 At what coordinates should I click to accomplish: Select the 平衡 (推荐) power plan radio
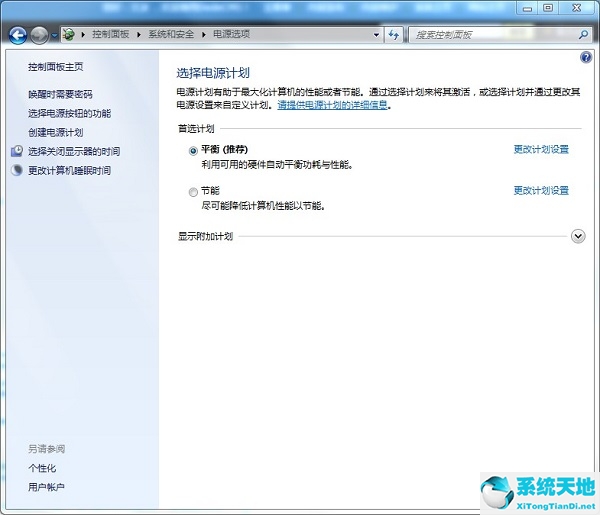[193, 151]
